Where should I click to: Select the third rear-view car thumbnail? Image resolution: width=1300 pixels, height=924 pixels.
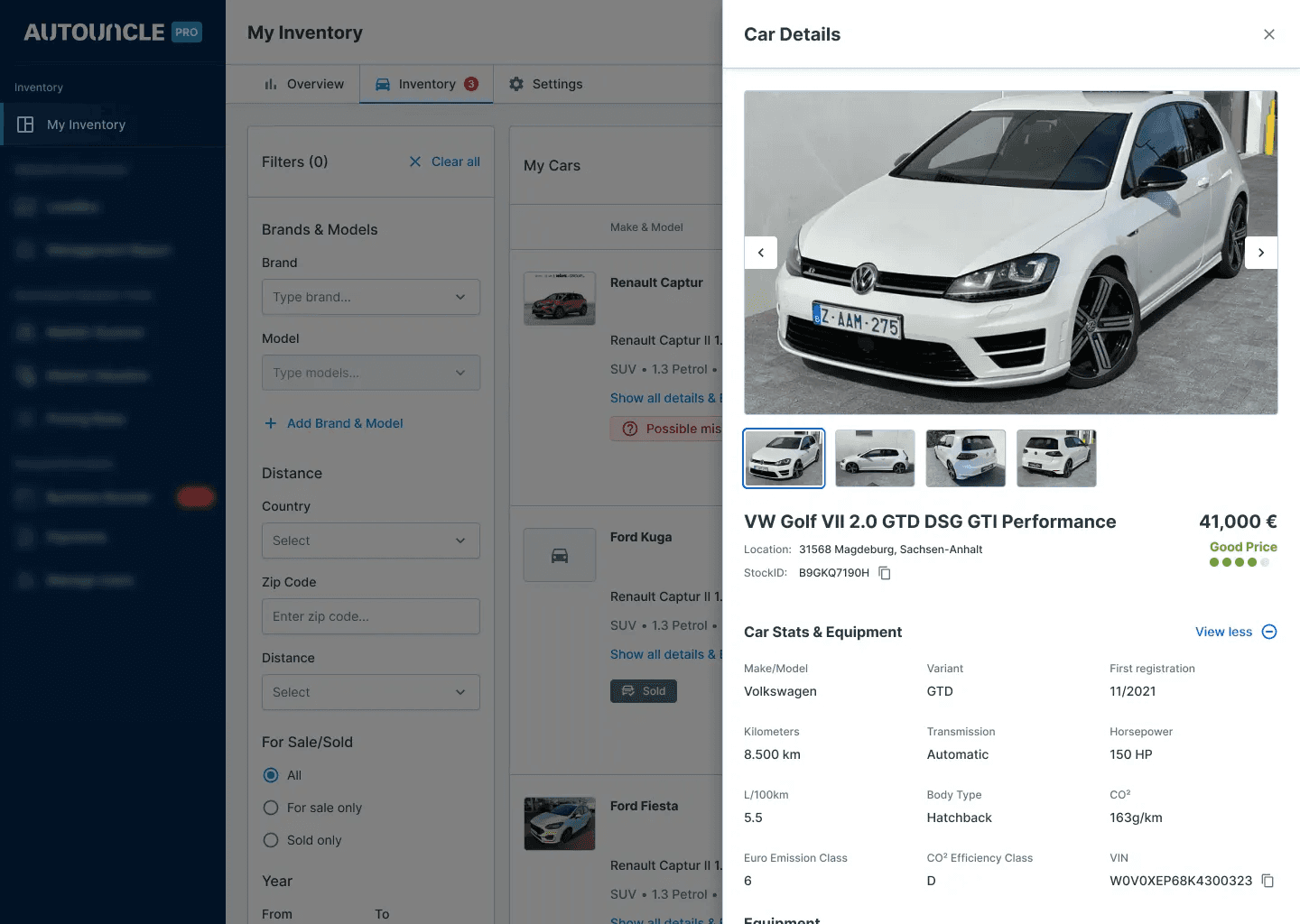point(966,458)
